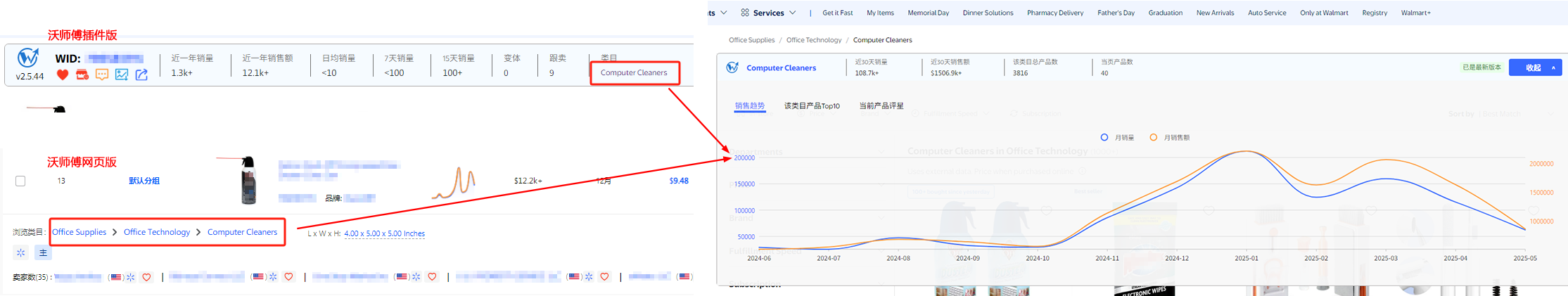1568x296 pixels.
Task: Check the checkbox for product row 13
Action: tap(20, 181)
